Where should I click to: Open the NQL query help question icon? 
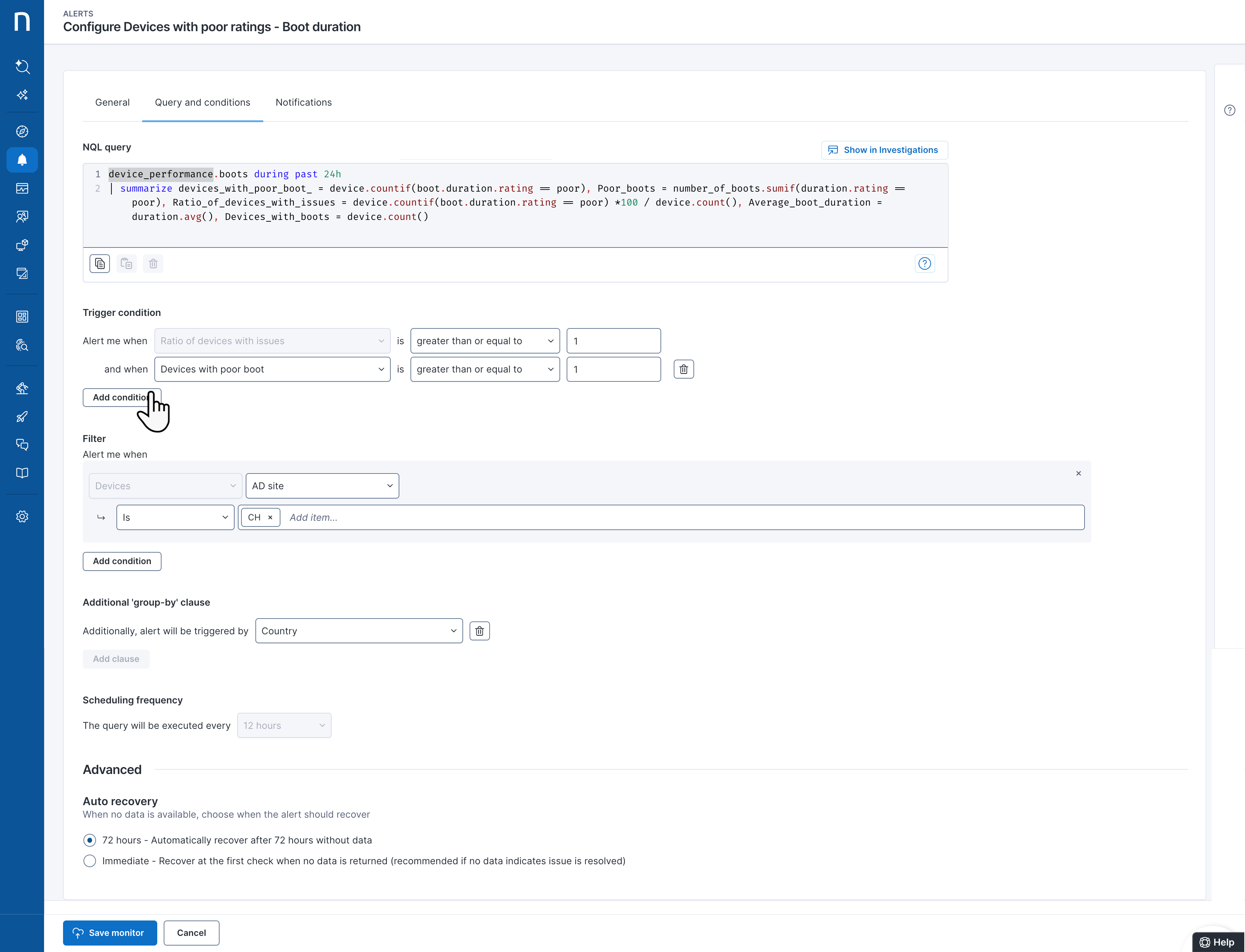[924, 264]
